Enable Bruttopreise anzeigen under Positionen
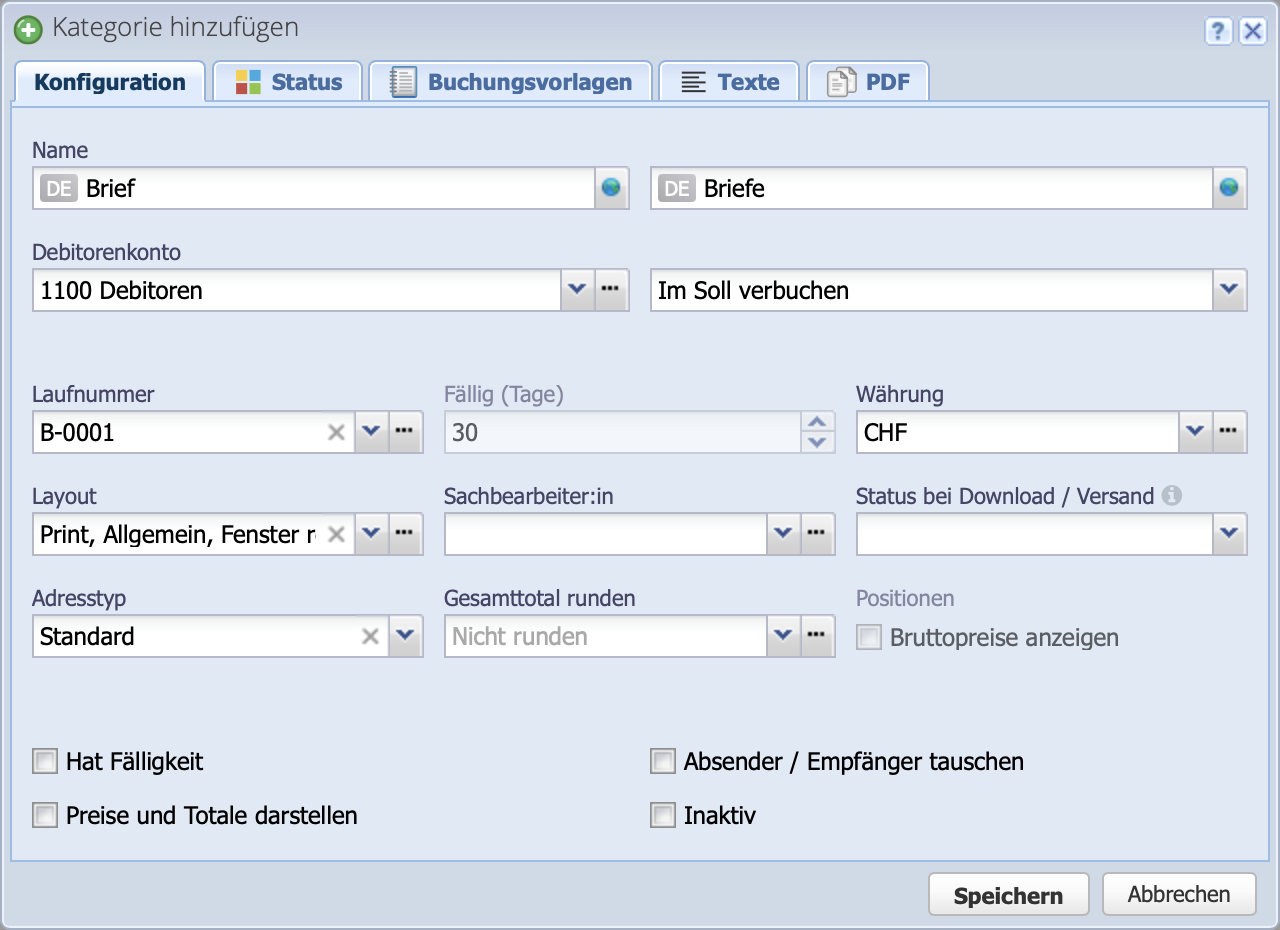 coord(867,637)
